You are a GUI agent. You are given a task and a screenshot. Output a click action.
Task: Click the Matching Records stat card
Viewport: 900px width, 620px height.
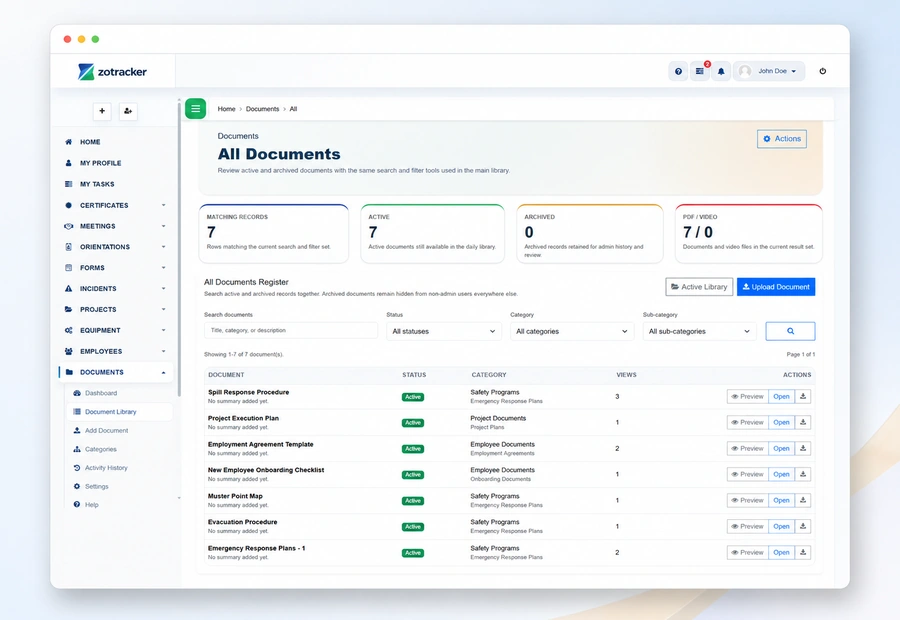click(274, 234)
